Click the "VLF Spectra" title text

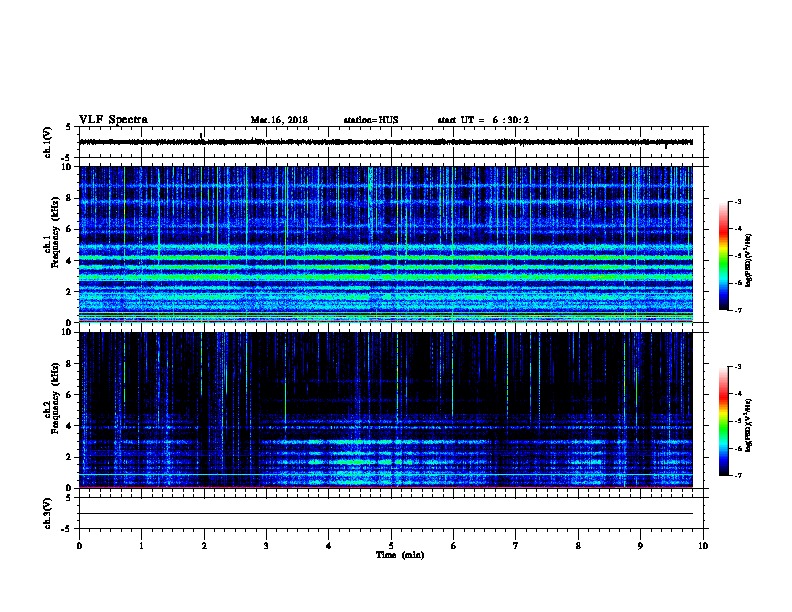pos(113,120)
